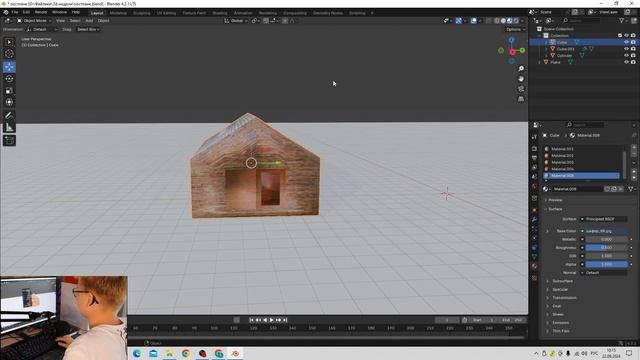Toggle render camera icon for Plane in the outliner
This screenshot has height=360, width=640.
coord(633,62)
